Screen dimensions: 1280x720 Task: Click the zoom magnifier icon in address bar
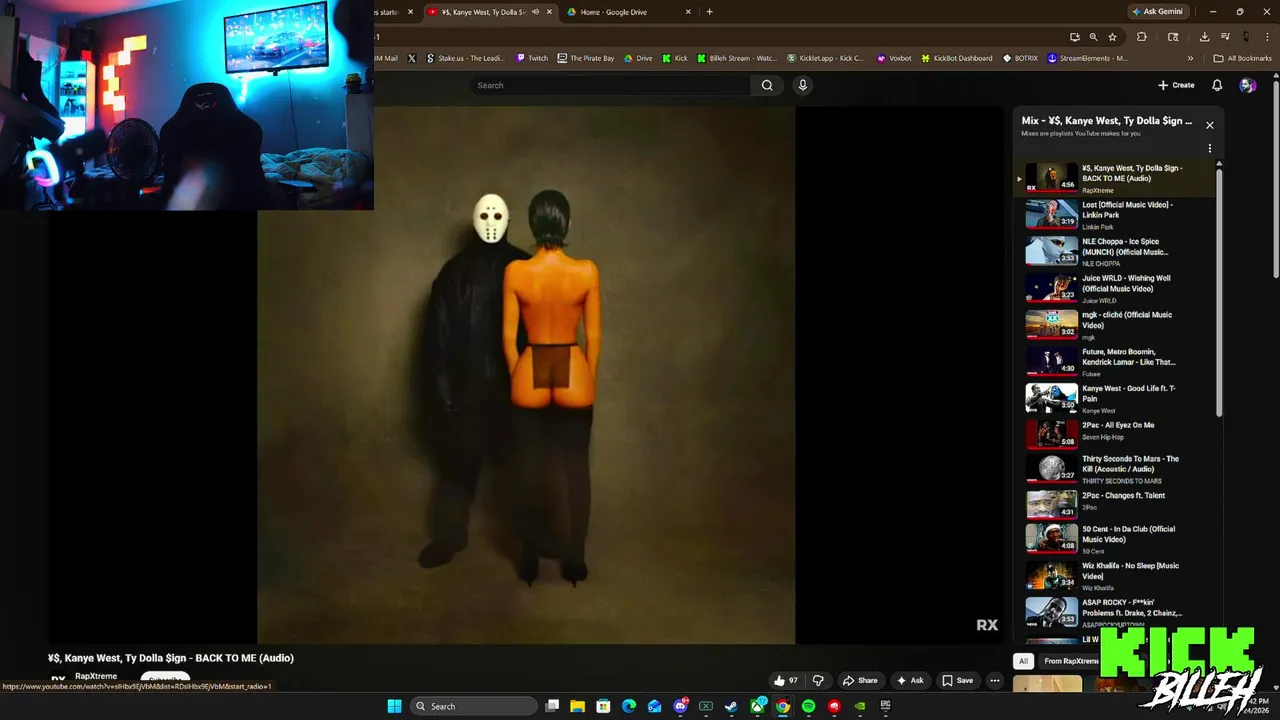[1093, 37]
